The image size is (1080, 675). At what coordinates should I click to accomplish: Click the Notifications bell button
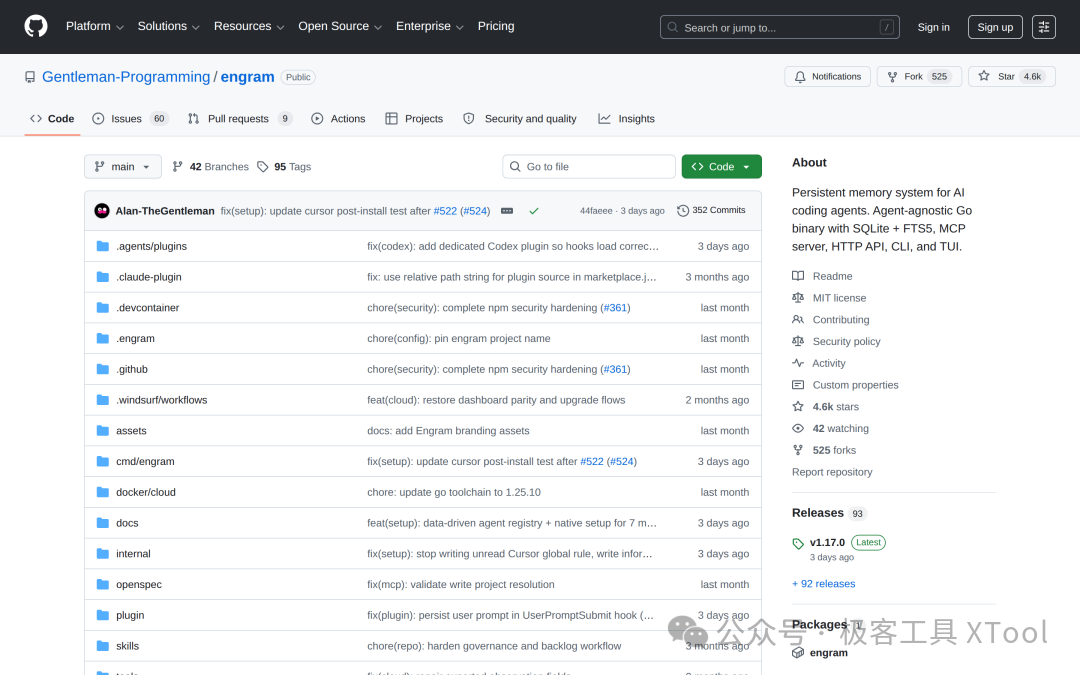click(x=827, y=76)
